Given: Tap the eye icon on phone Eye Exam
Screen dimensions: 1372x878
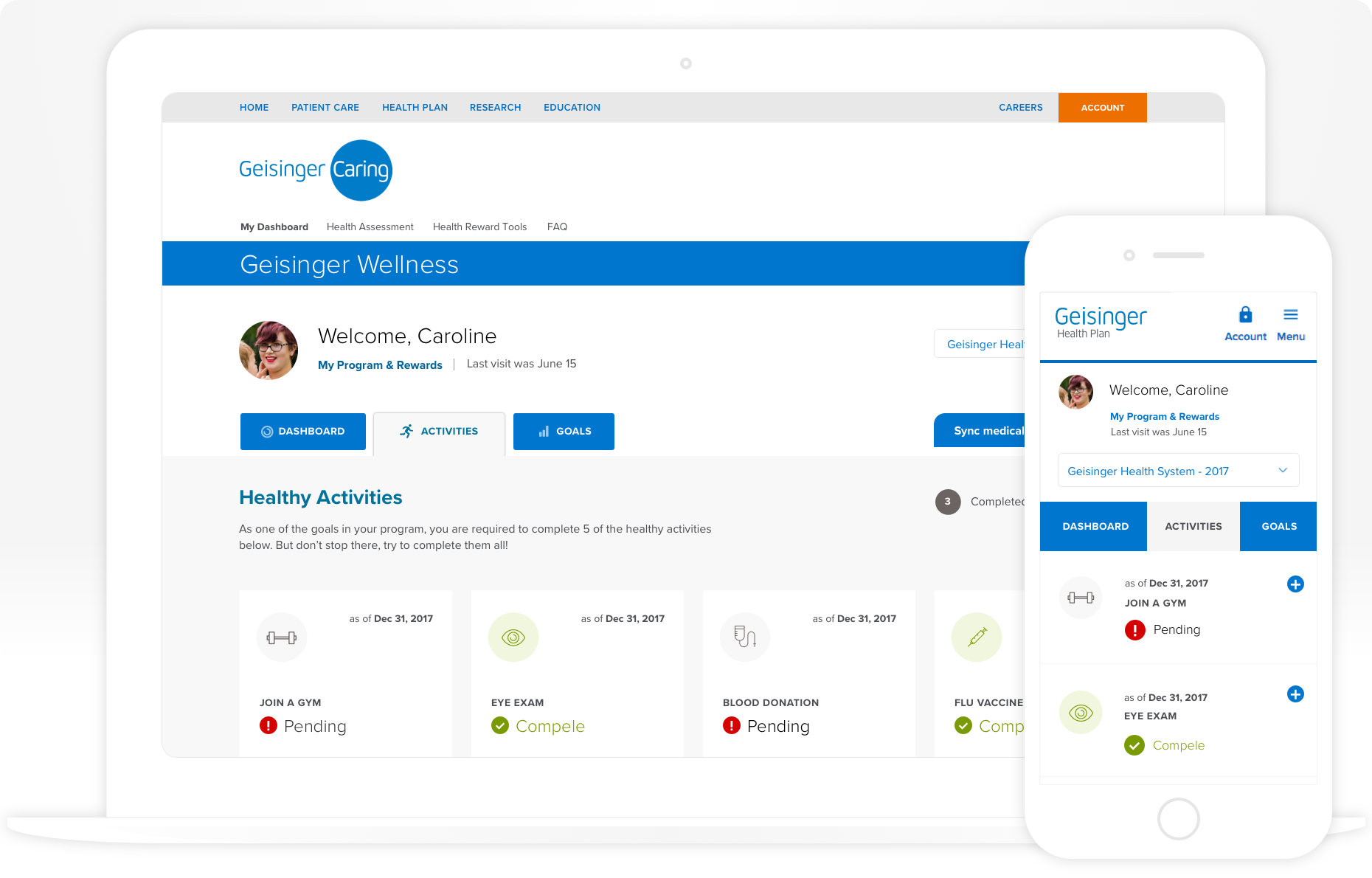Looking at the screenshot, I should (1081, 713).
